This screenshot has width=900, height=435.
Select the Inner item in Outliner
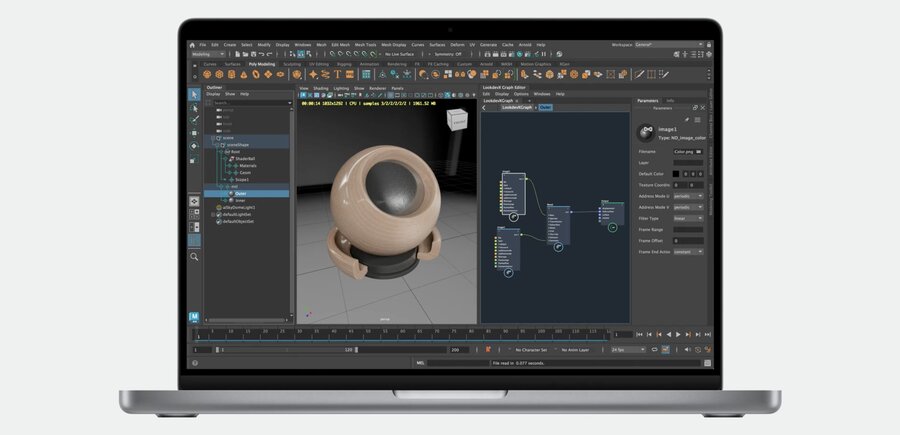[x=240, y=200]
